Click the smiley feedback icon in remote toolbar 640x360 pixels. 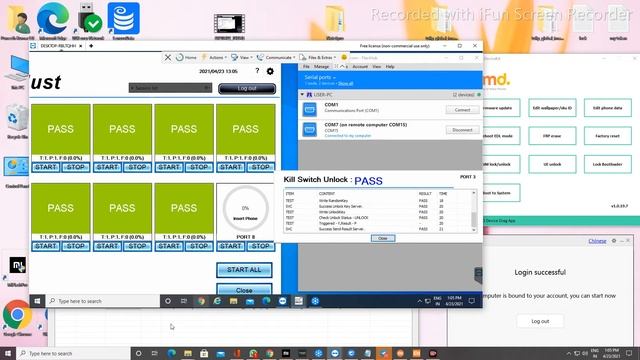click(344, 58)
